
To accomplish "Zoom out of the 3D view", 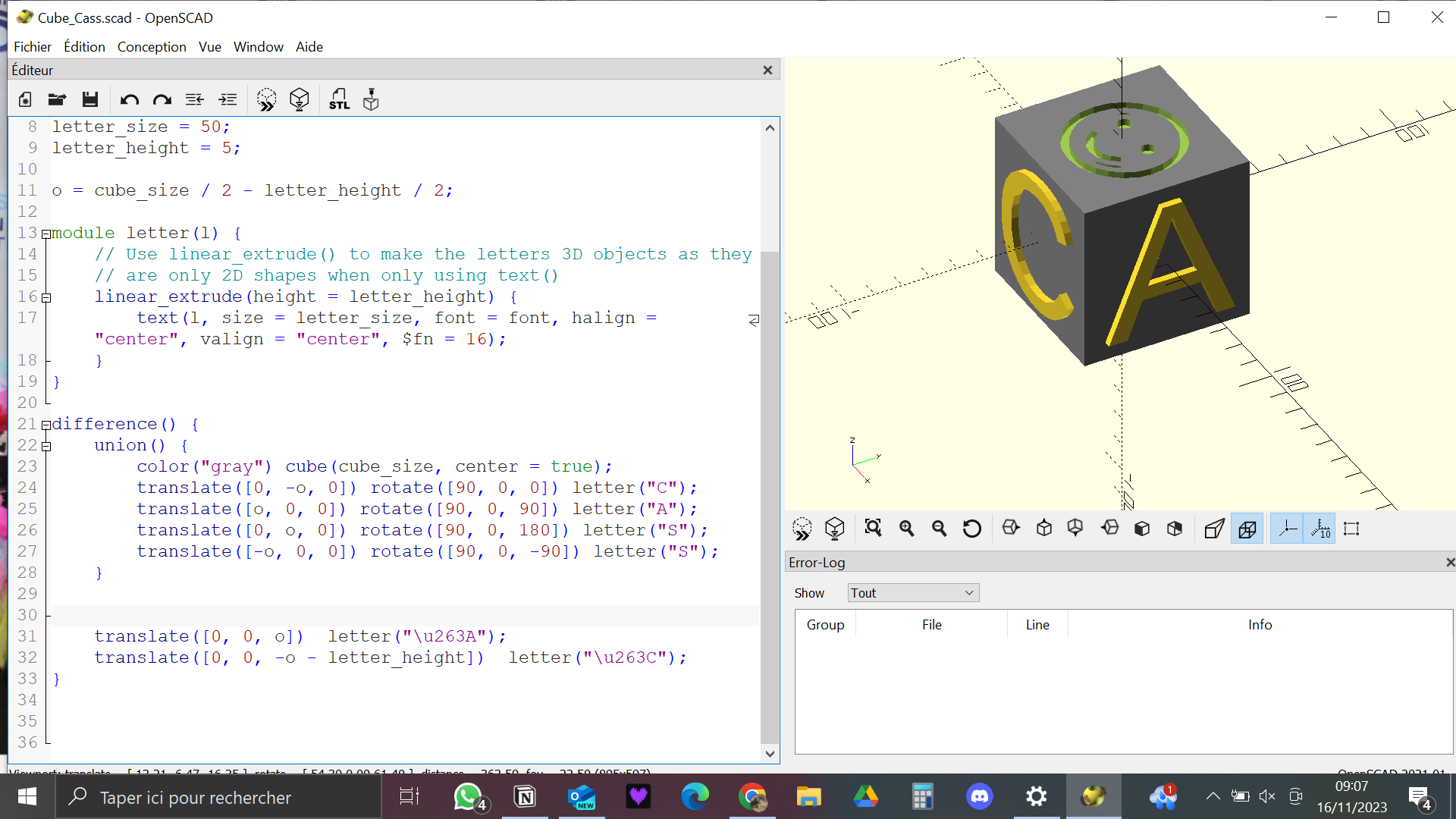I will [x=940, y=529].
